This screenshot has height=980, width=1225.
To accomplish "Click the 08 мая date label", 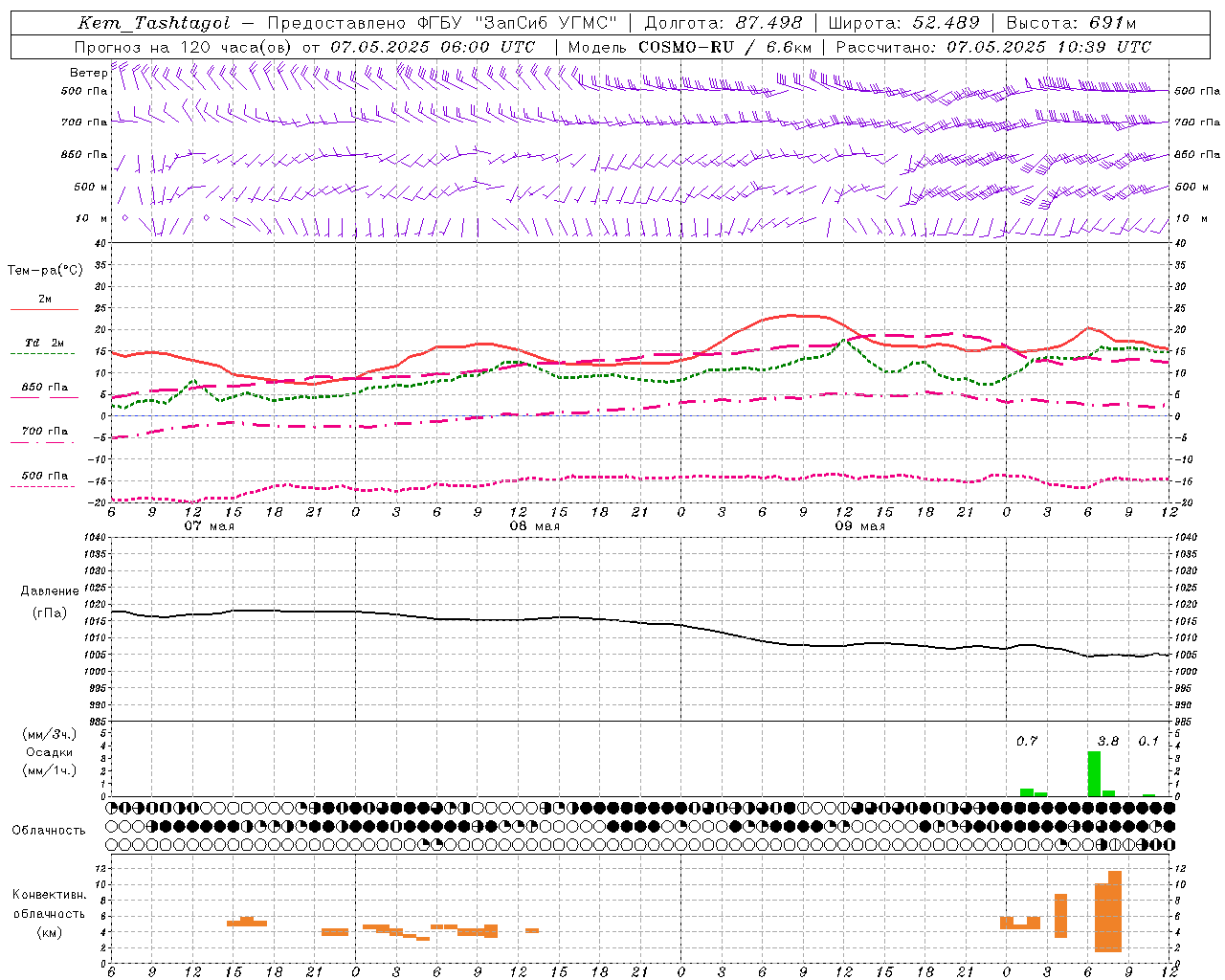I will [534, 526].
